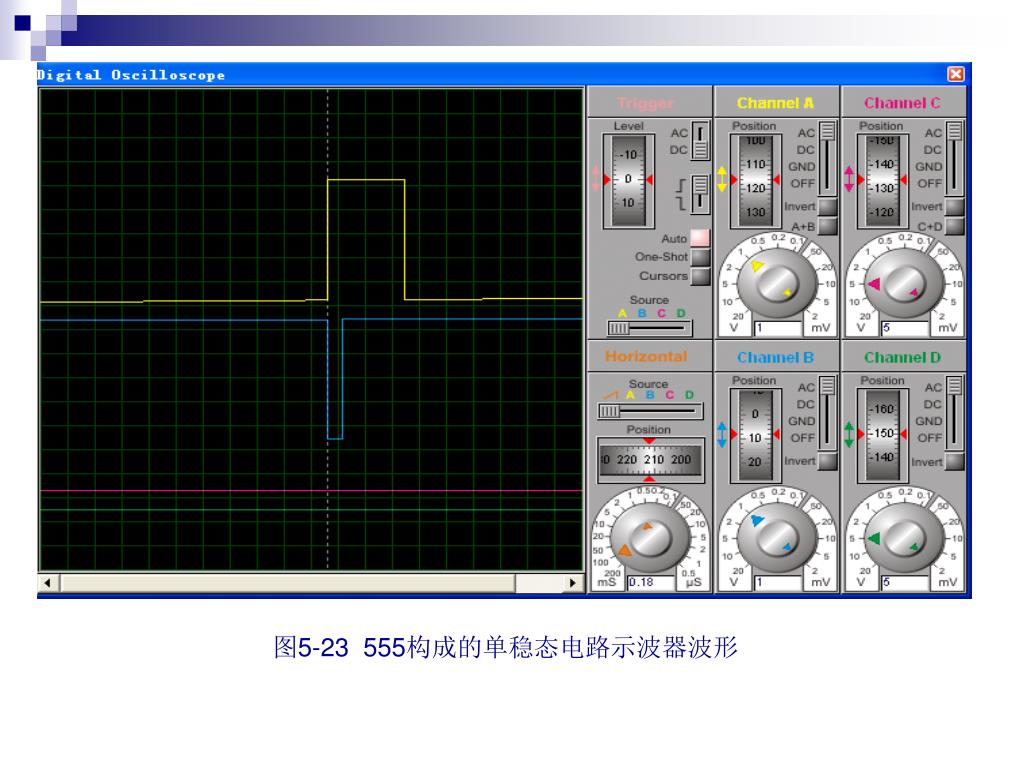Toggle Channel D Invert button
Screen dimensions: 1024x768
click(954, 462)
